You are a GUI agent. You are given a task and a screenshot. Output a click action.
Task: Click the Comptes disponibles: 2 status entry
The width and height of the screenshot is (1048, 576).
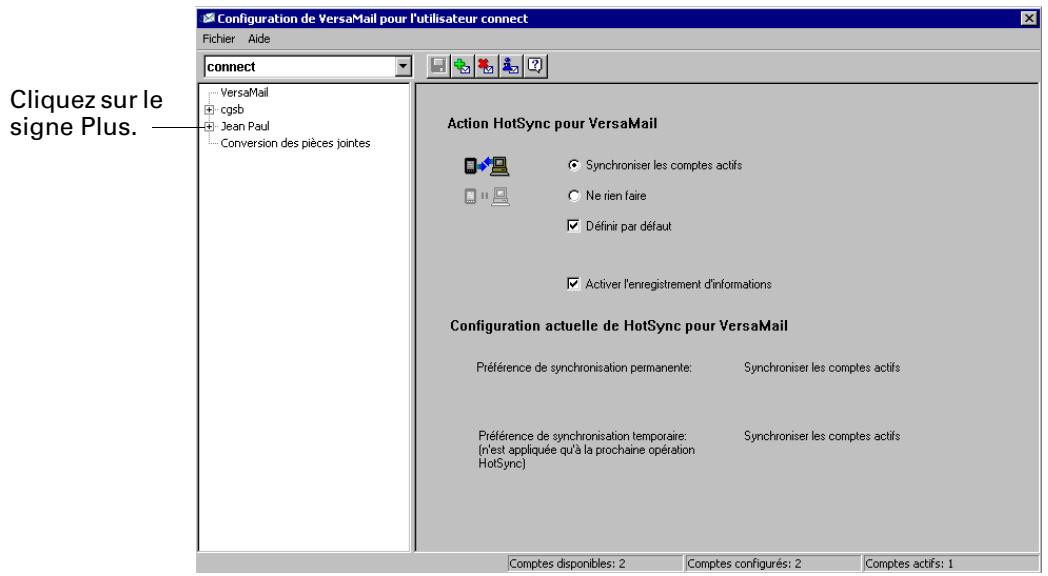[595, 563]
